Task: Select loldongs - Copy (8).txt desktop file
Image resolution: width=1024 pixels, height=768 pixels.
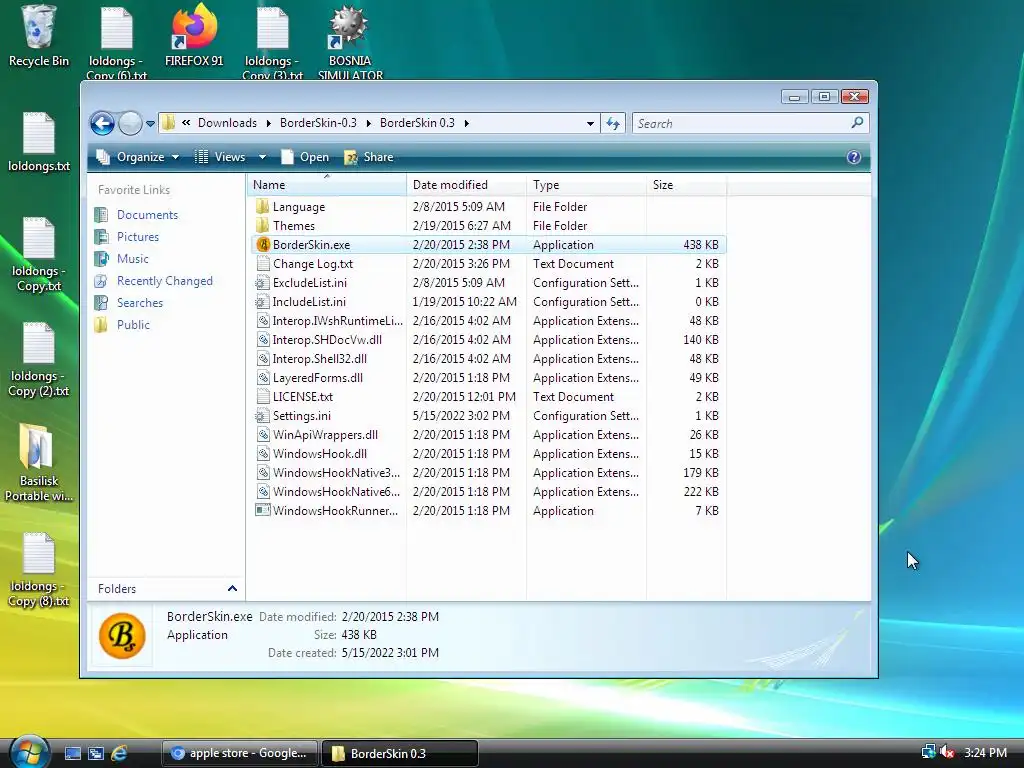Action: tap(39, 570)
